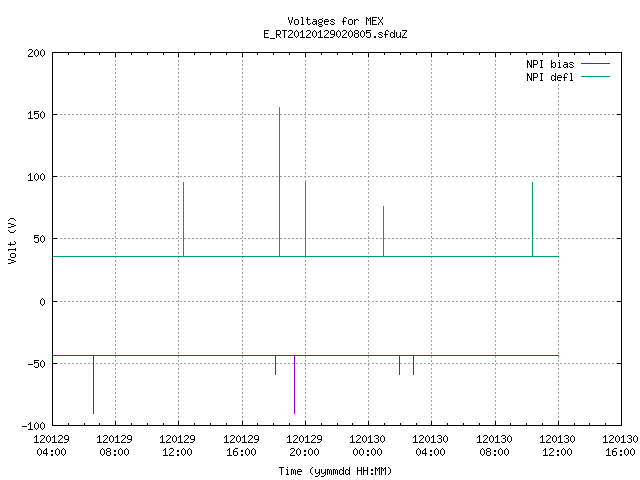Click the green NPI defl legend line
Screen dimensions: 640x480
[x=595, y=77]
